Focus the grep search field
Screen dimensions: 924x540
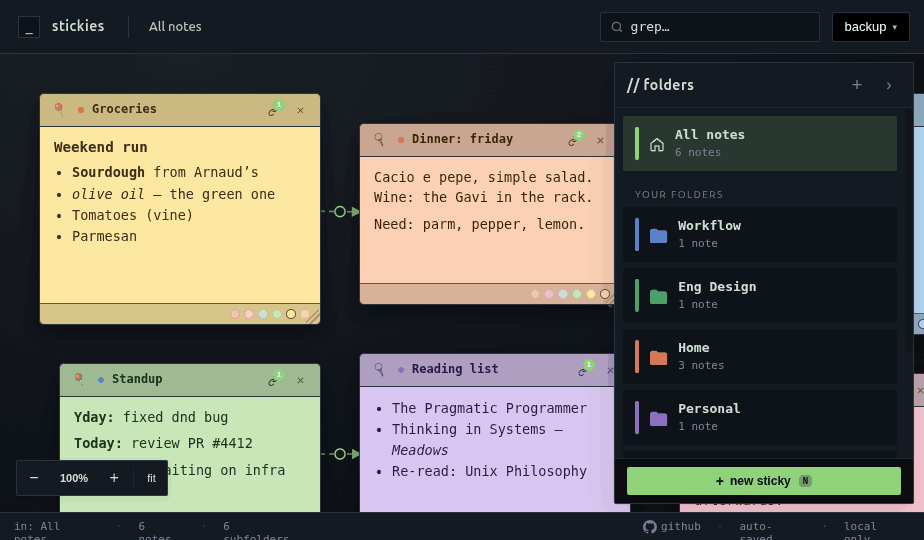pos(710,27)
